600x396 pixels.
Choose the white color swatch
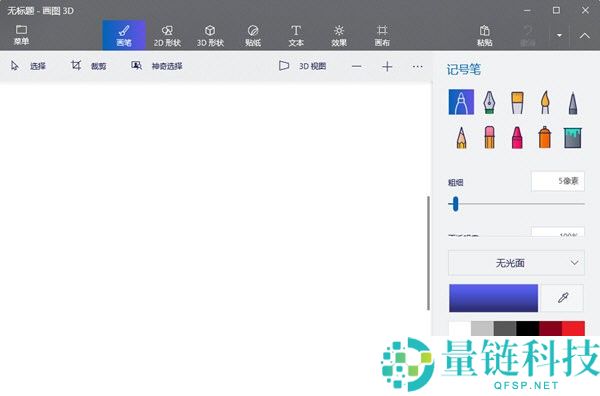coord(460,329)
